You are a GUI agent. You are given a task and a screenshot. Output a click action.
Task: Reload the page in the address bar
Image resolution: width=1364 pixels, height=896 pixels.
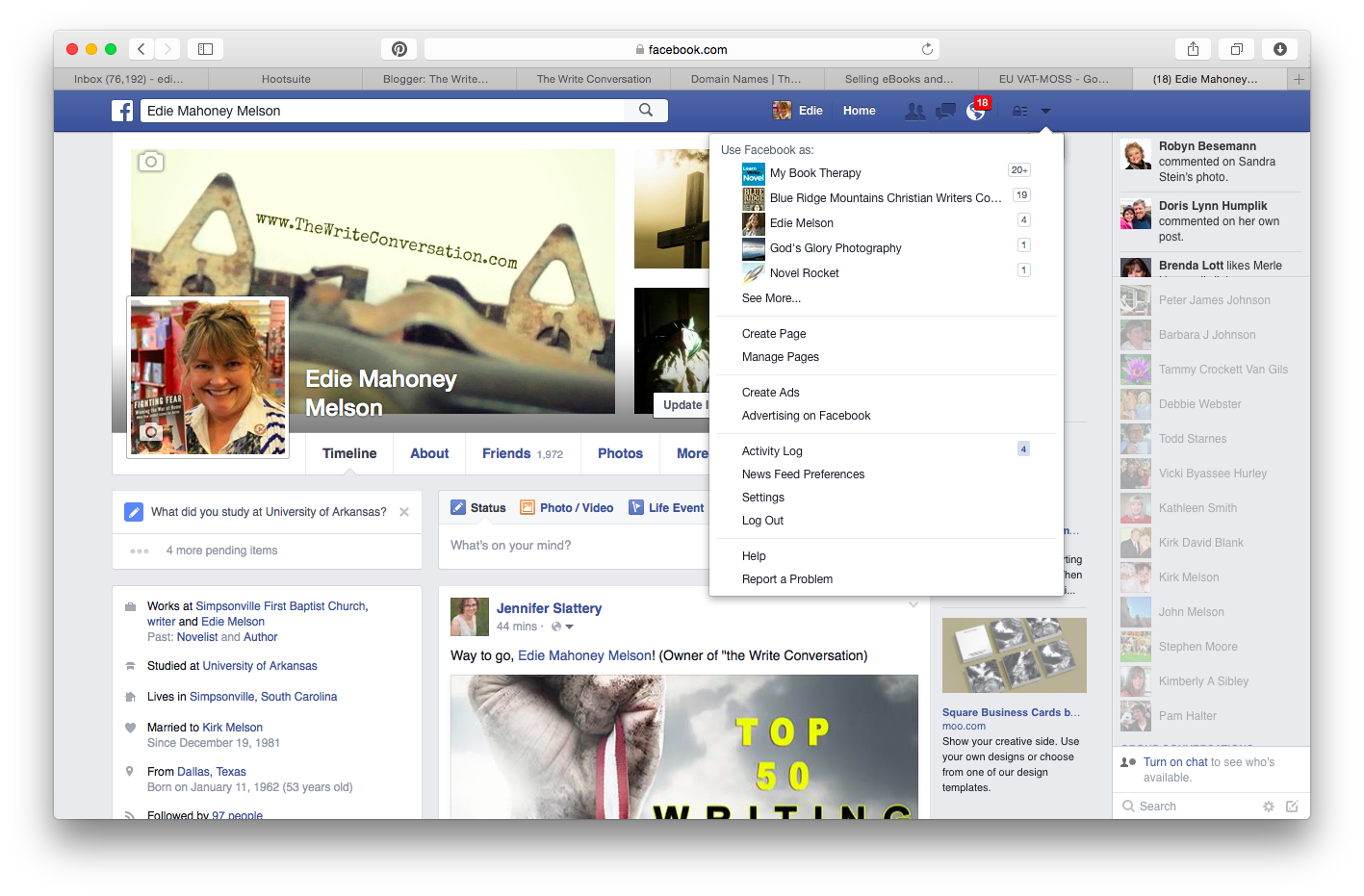coord(927,49)
